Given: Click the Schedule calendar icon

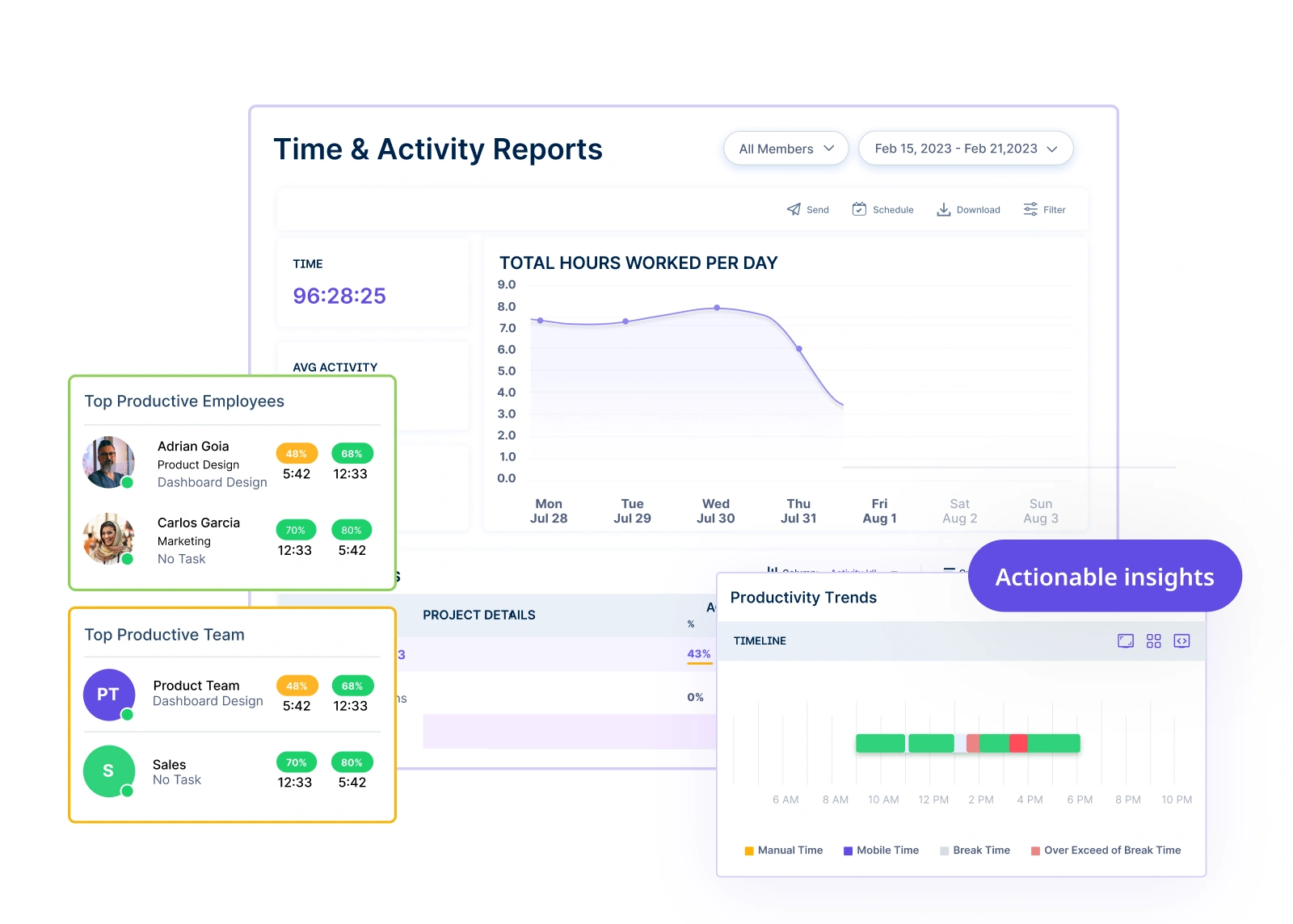Looking at the screenshot, I should click(x=859, y=210).
